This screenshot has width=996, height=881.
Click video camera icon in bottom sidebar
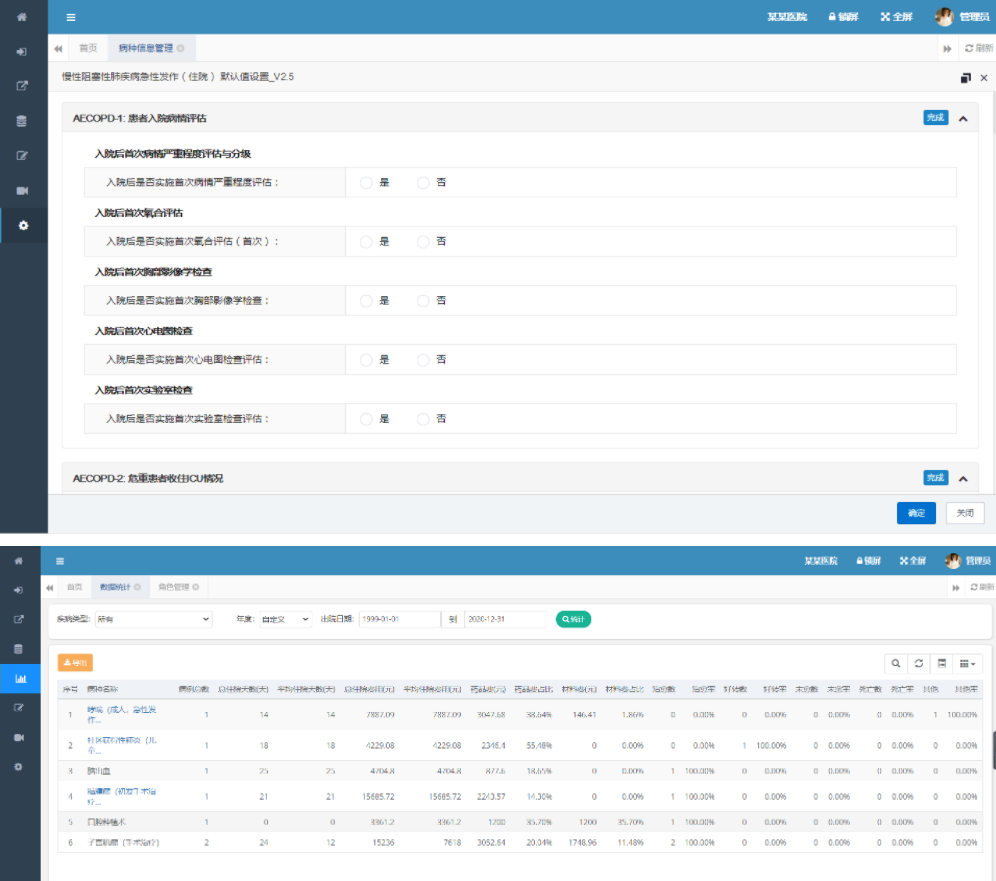tap(18, 737)
